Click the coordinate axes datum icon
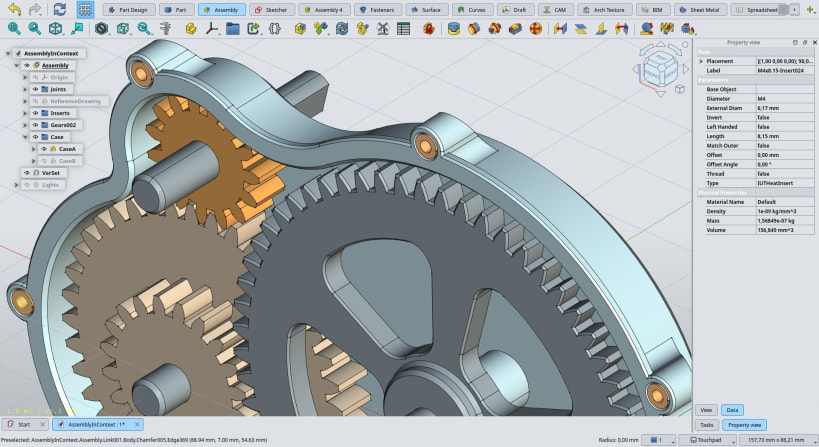819x447 pixels. 212,29
